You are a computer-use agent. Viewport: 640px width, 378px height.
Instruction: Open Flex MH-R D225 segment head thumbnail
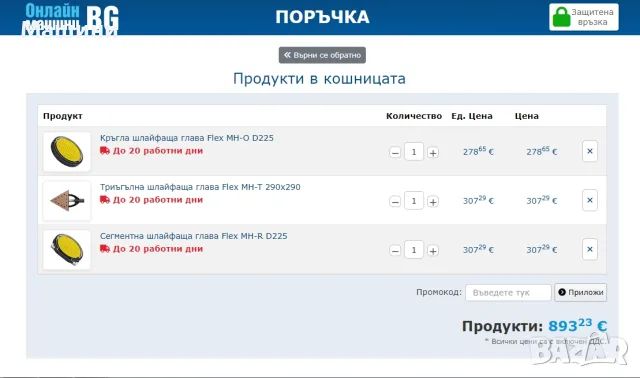pos(67,249)
